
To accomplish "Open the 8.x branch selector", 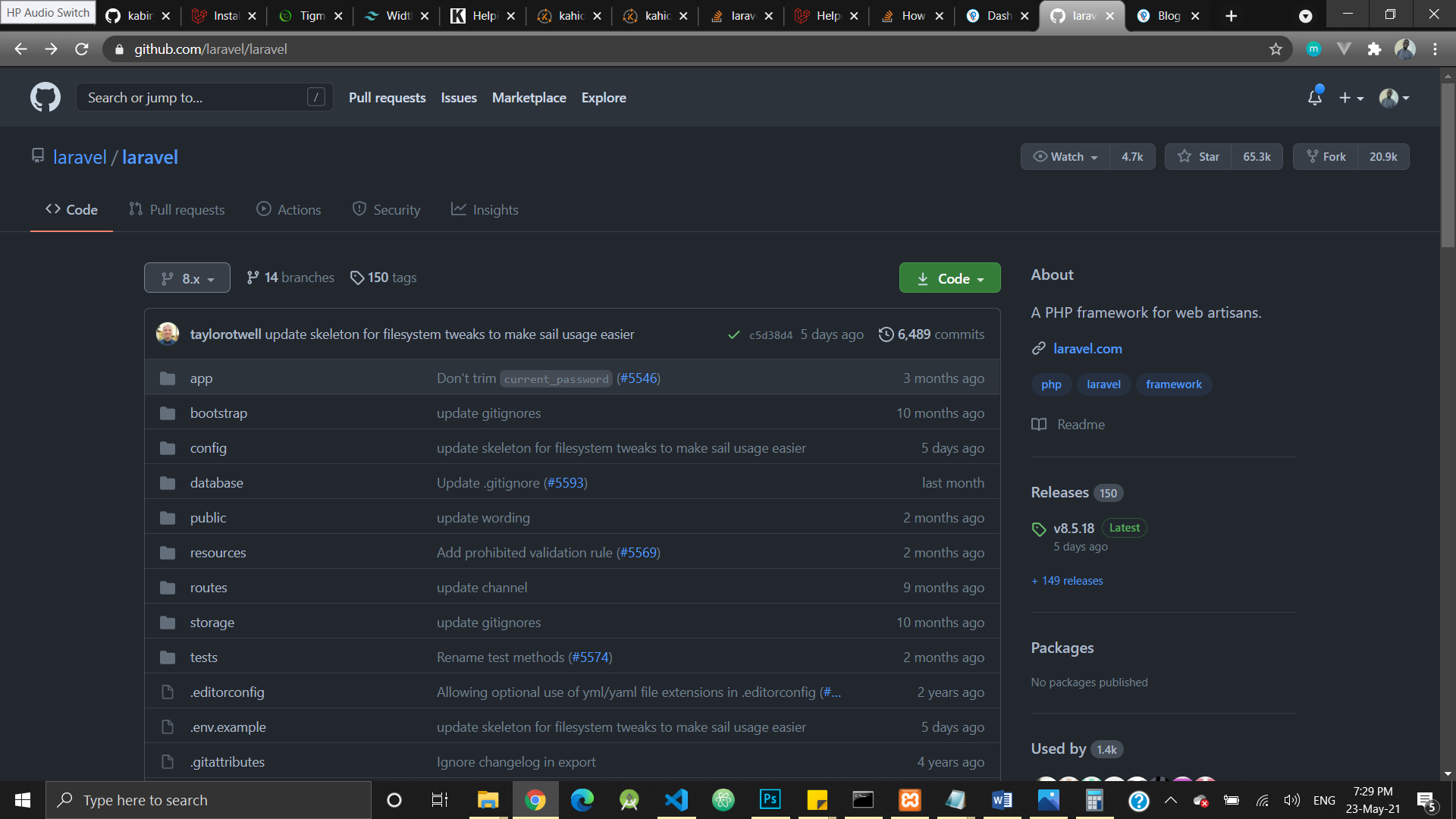I will 187,278.
